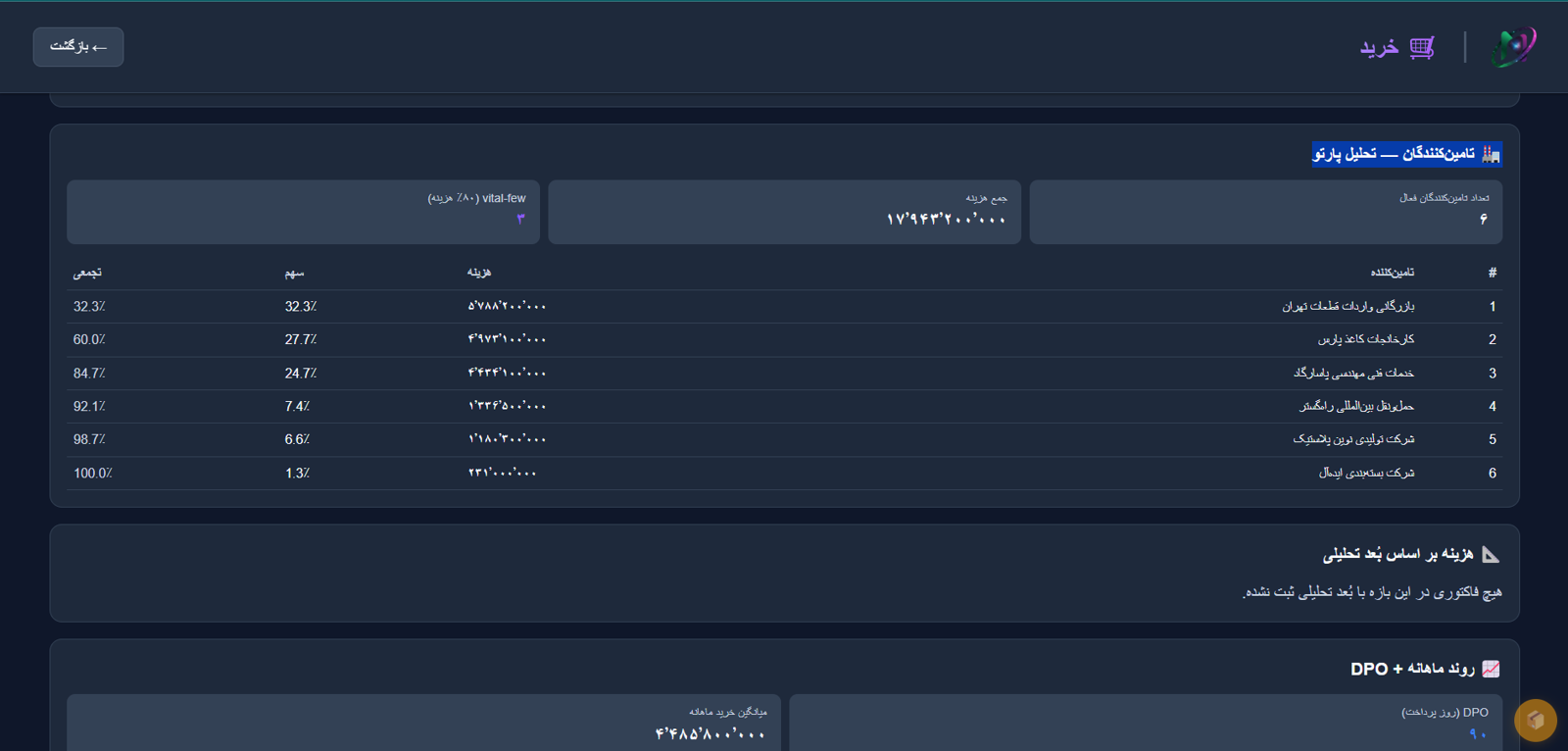Click the میانگین خرید ماهانه card
This screenshot has width=1568, height=751.
424,724
